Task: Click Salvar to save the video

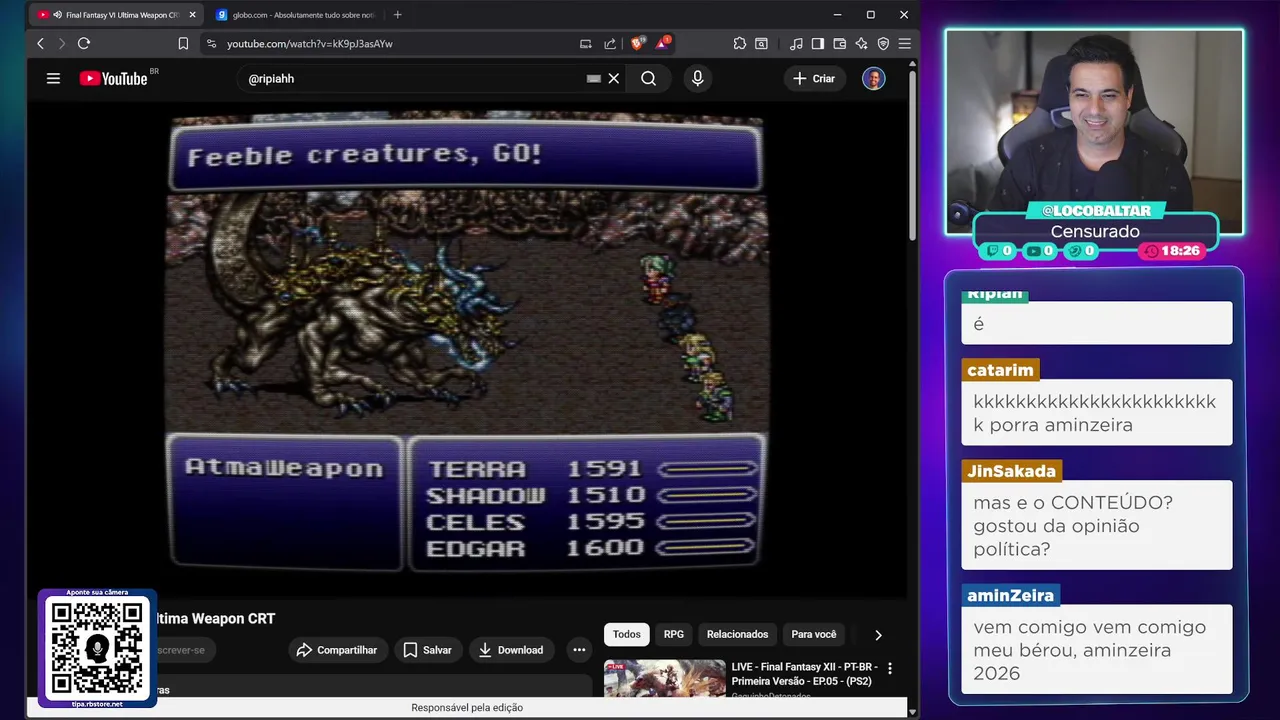Action: pyautogui.click(x=427, y=650)
